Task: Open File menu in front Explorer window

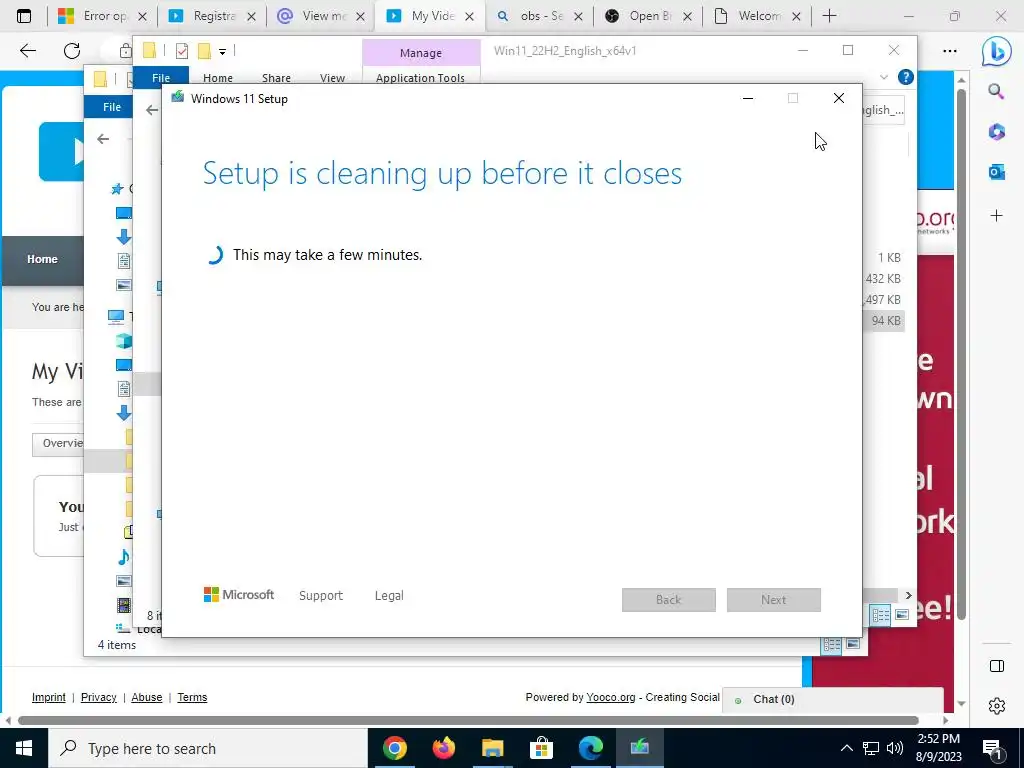Action: (x=161, y=78)
